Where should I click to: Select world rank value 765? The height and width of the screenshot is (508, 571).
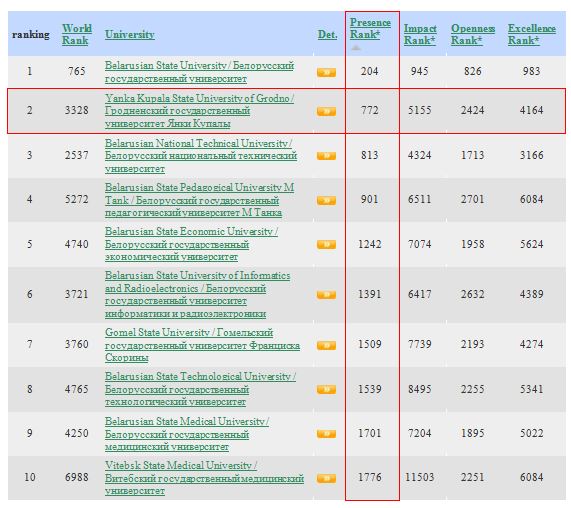click(76, 71)
